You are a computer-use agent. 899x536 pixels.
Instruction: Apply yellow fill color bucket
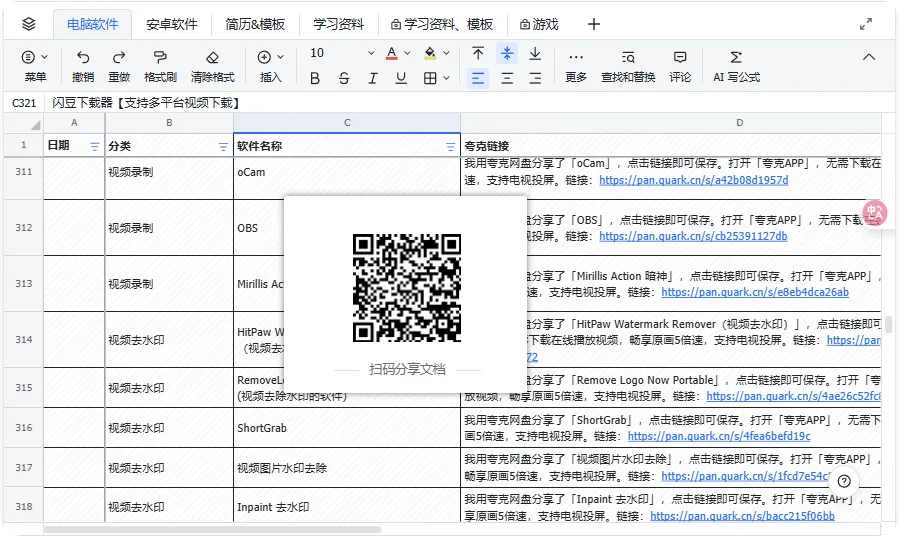click(x=430, y=53)
